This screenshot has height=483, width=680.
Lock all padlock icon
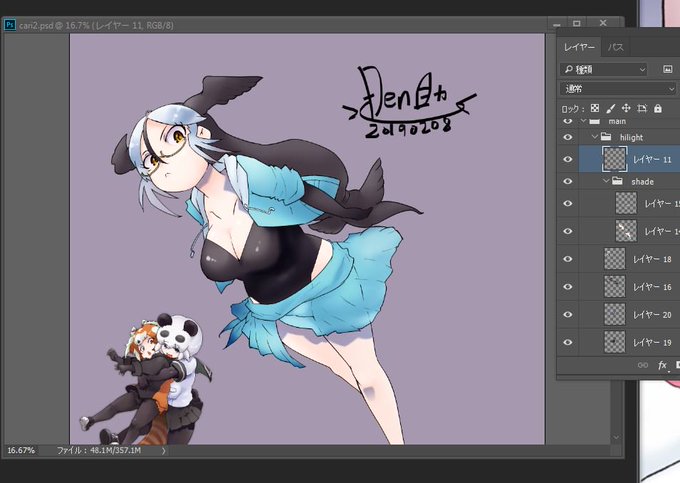[x=658, y=108]
